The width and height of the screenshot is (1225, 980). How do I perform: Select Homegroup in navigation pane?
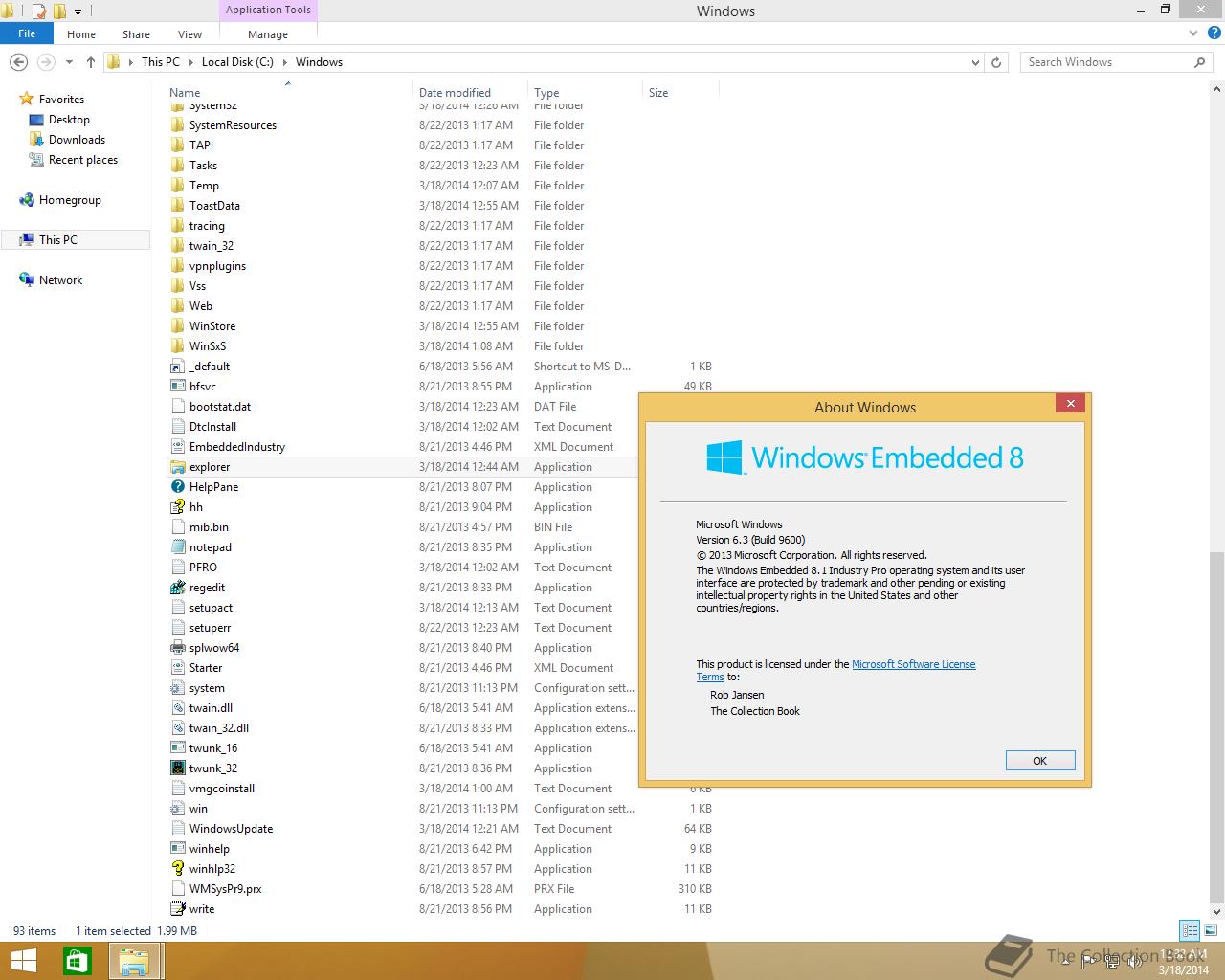70,200
